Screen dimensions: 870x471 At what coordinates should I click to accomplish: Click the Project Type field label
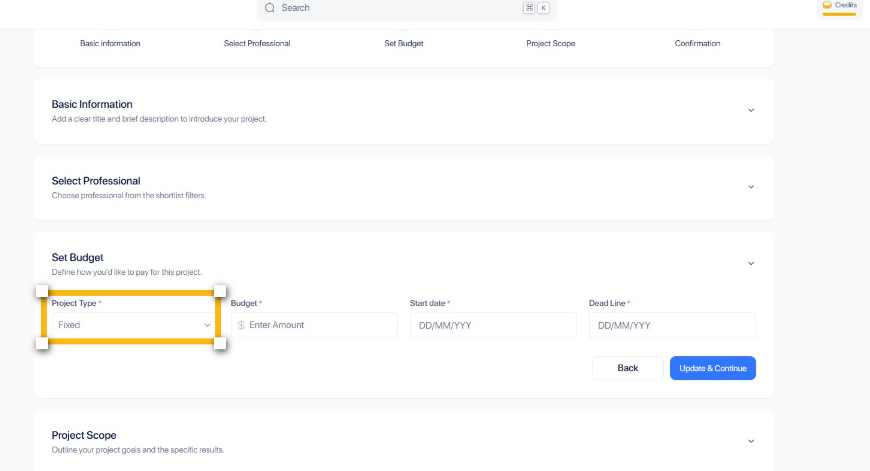pyautogui.click(x=74, y=303)
